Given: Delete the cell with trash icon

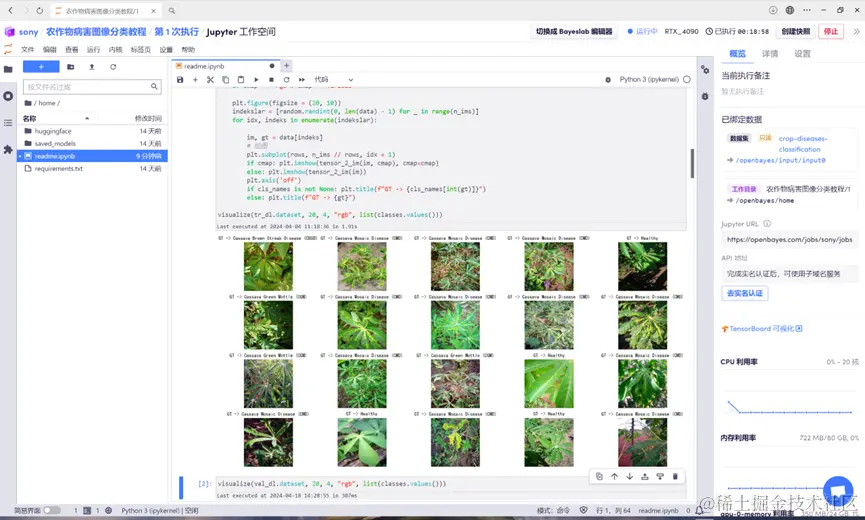Looking at the screenshot, I should [x=675, y=476].
